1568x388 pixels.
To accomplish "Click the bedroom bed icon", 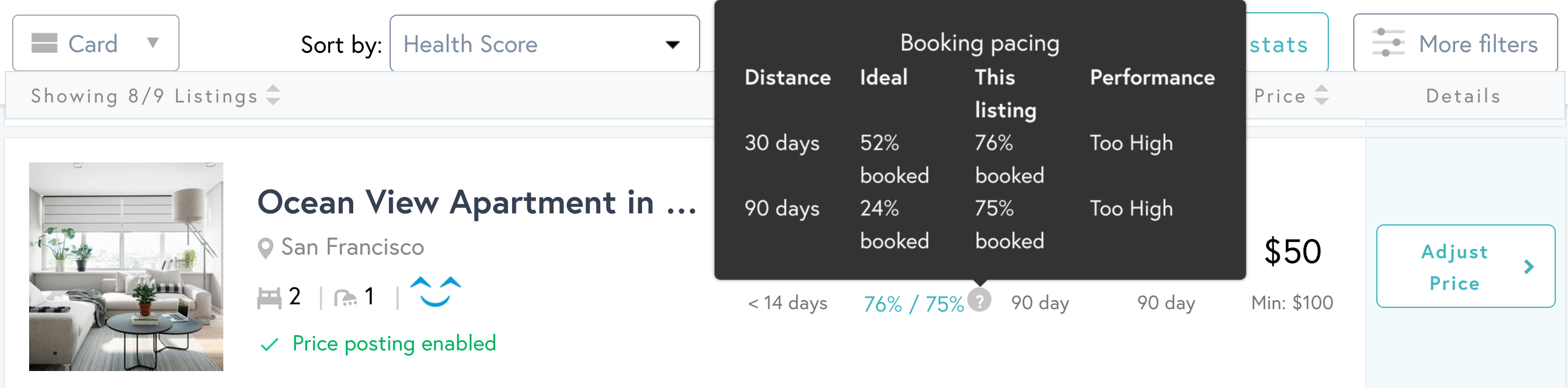I will tap(269, 298).
